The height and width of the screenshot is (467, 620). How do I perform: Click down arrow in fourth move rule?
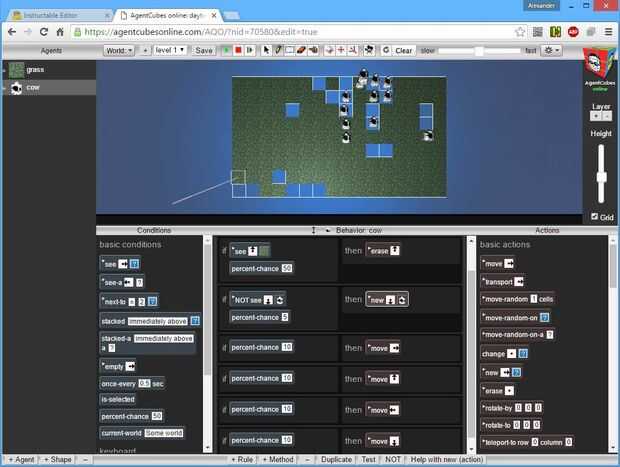pyautogui.click(x=394, y=441)
